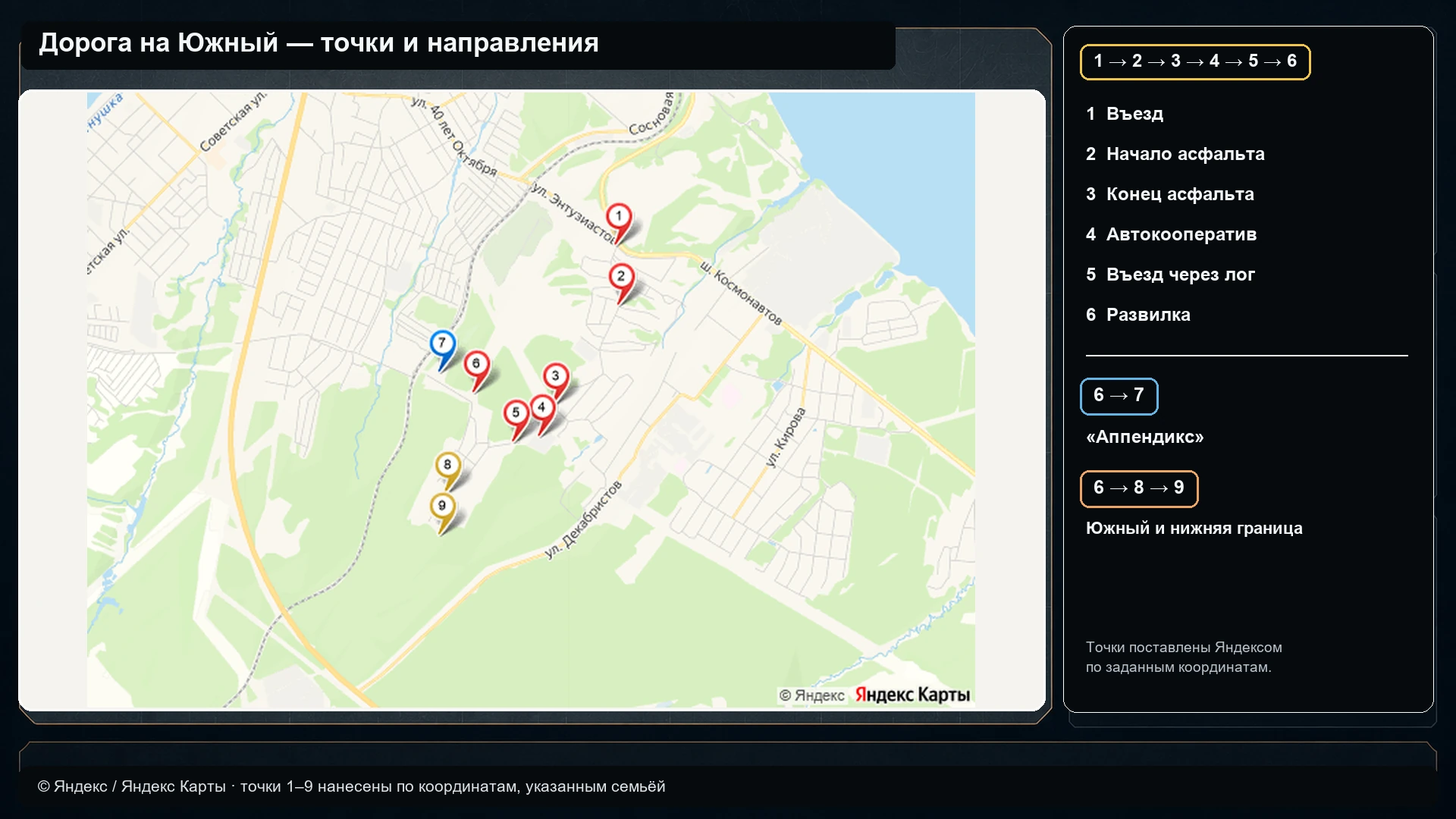The image size is (1456, 819).
Task: Select the blue route badge 6→7
Action: tap(1119, 396)
